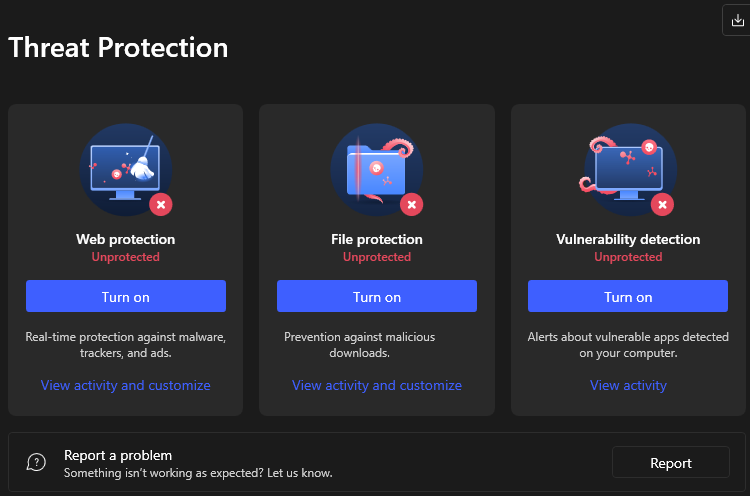The image size is (750, 496).
Task: Click the Report a problem title text
Action: click(118, 455)
